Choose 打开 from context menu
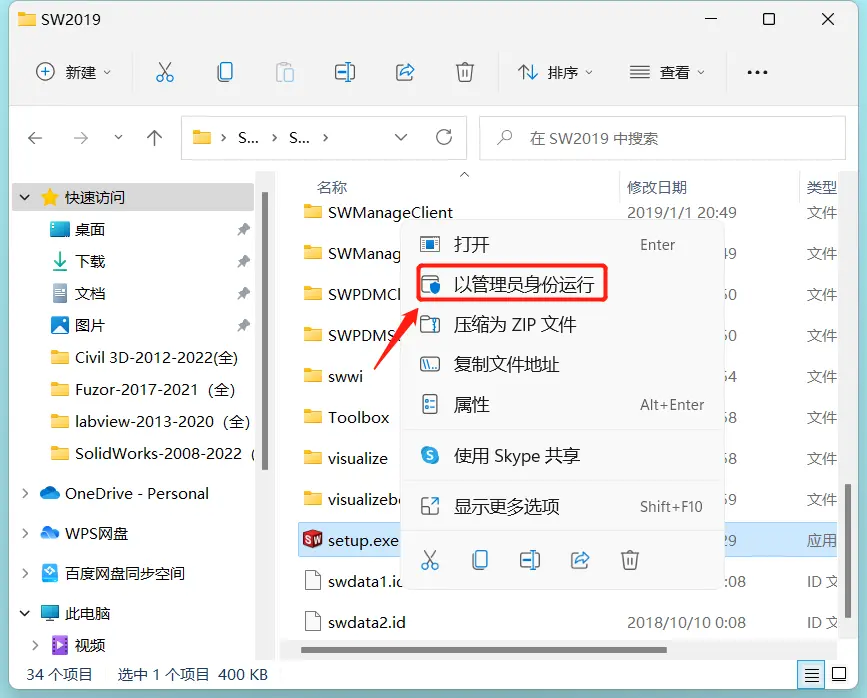Image resolution: width=867 pixels, height=698 pixels. pos(563,244)
